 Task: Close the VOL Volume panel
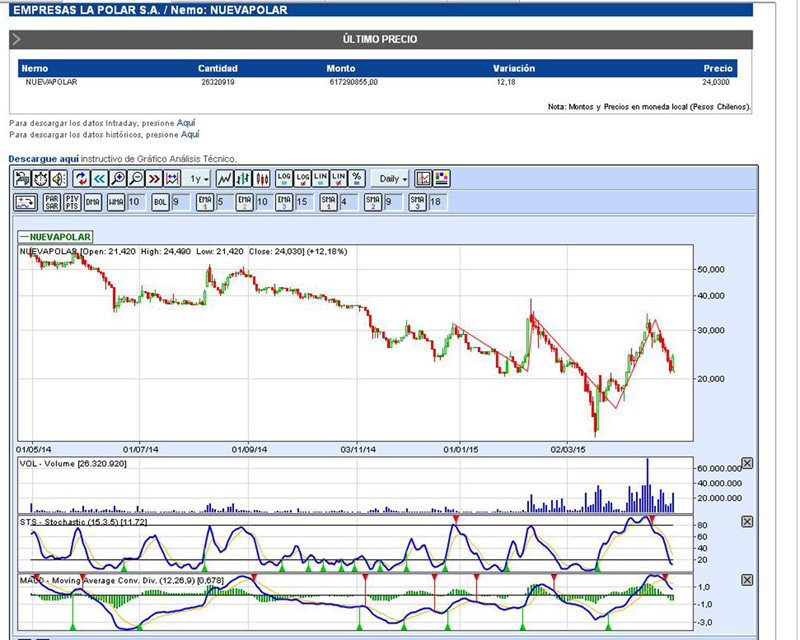[x=747, y=463]
